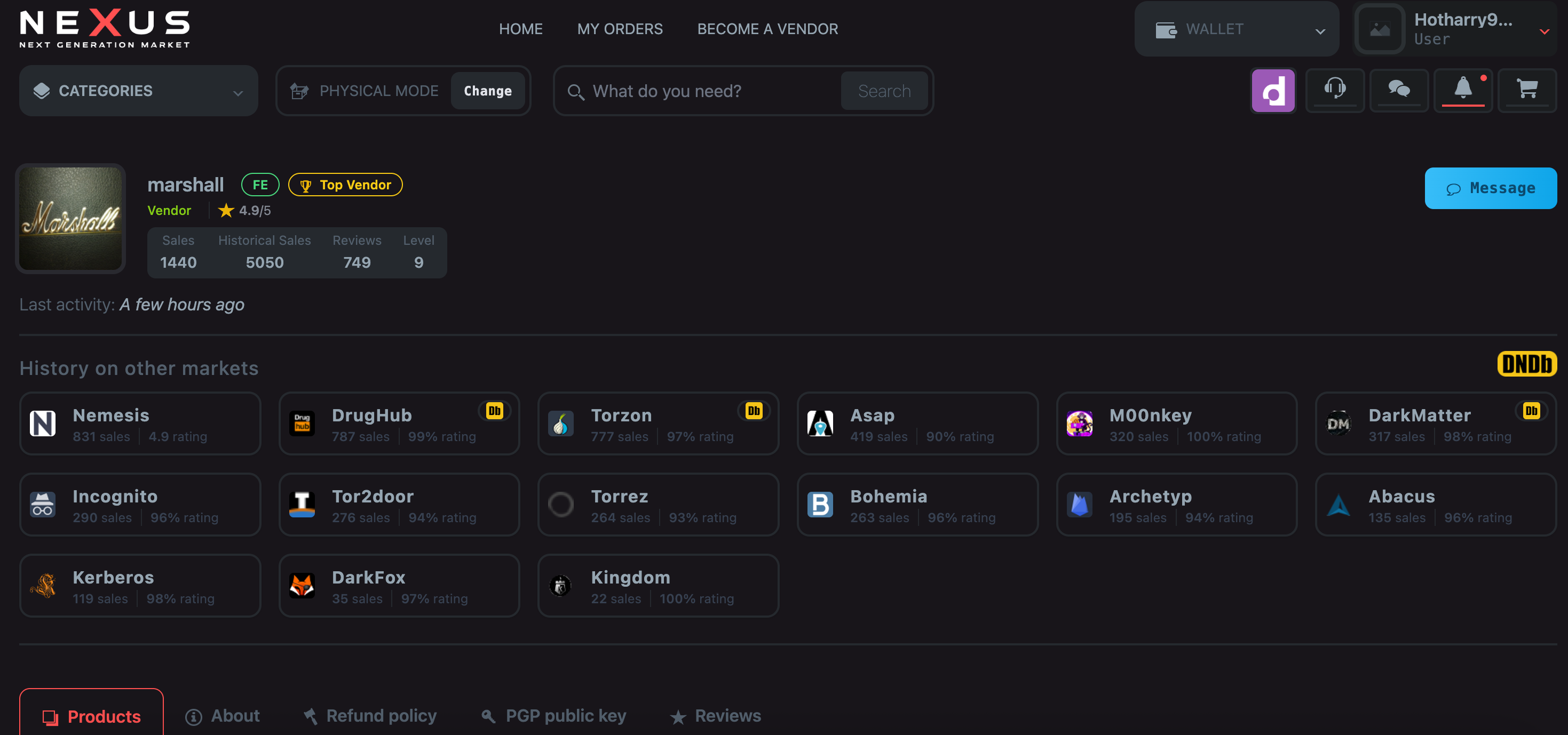The image size is (1568, 735).
Task: Open support headset icon
Action: click(x=1335, y=91)
